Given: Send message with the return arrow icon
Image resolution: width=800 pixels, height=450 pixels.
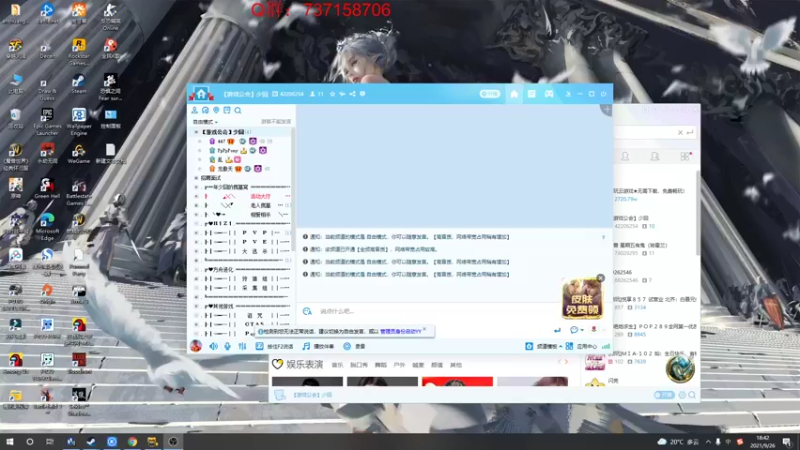Looking at the screenshot, I should click(x=557, y=331).
